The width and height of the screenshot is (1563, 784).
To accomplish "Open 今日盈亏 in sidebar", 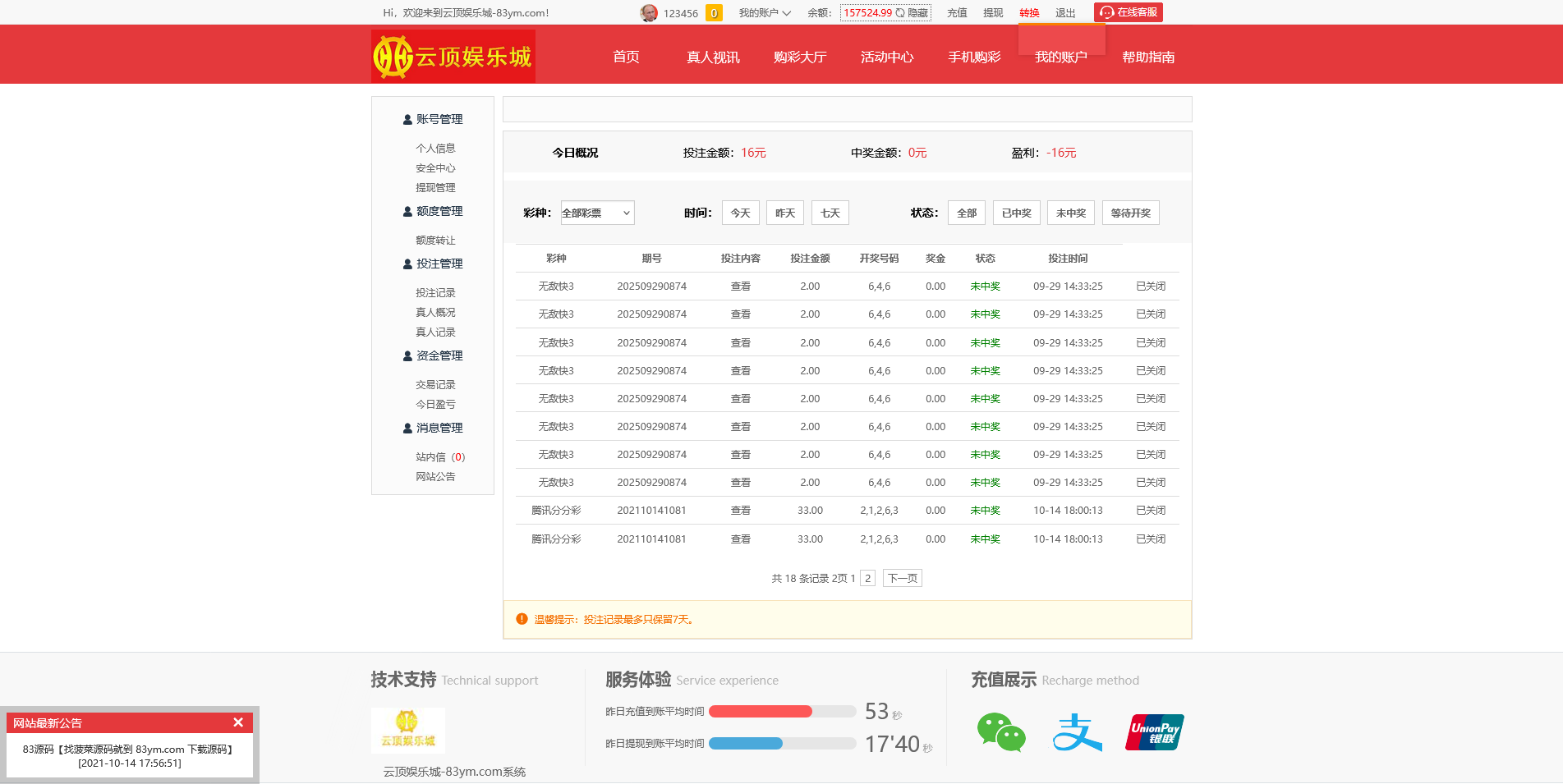I will click(435, 405).
